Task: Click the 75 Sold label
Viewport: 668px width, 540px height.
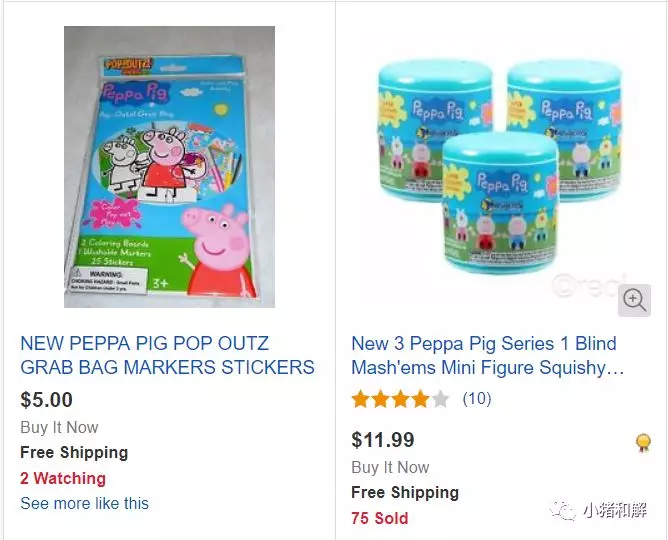Action: pyautogui.click(x=379, y=518)
